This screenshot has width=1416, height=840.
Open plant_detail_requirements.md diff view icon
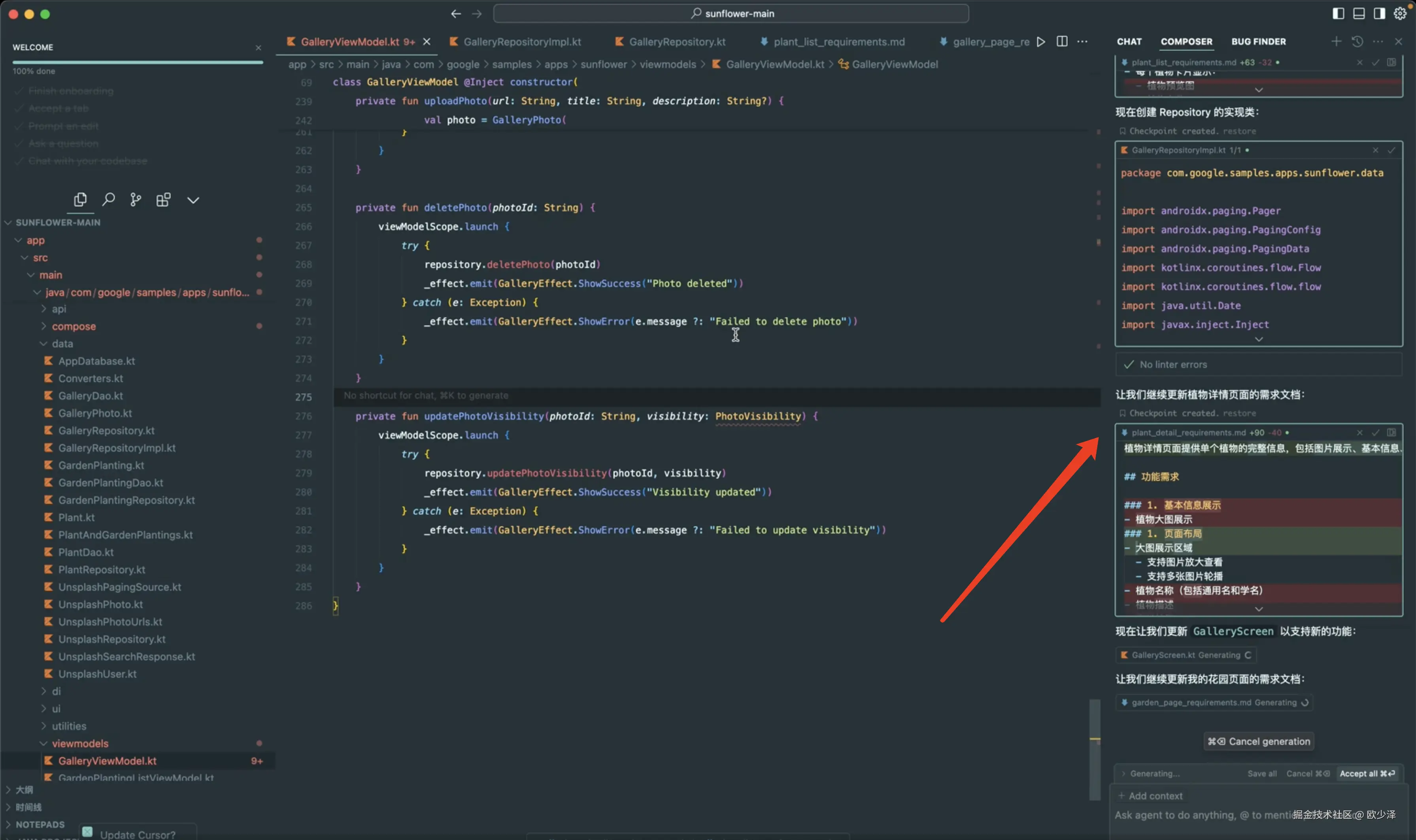[x=1391, y=433]
